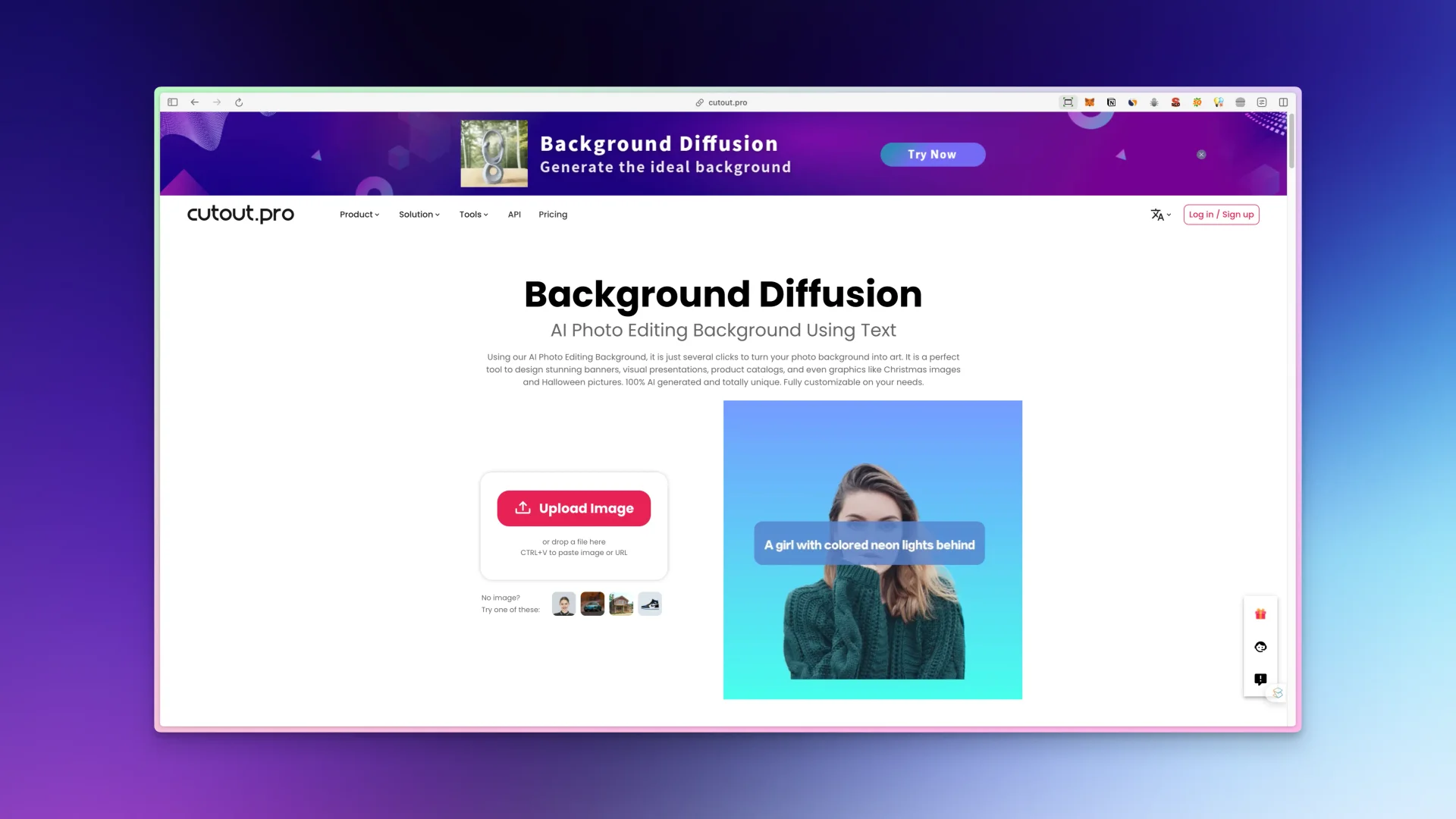This screenshot has height=819, width=1456.
Task: Click the feedback exclamation bubble icon
Action: [x=1260, y=679]
